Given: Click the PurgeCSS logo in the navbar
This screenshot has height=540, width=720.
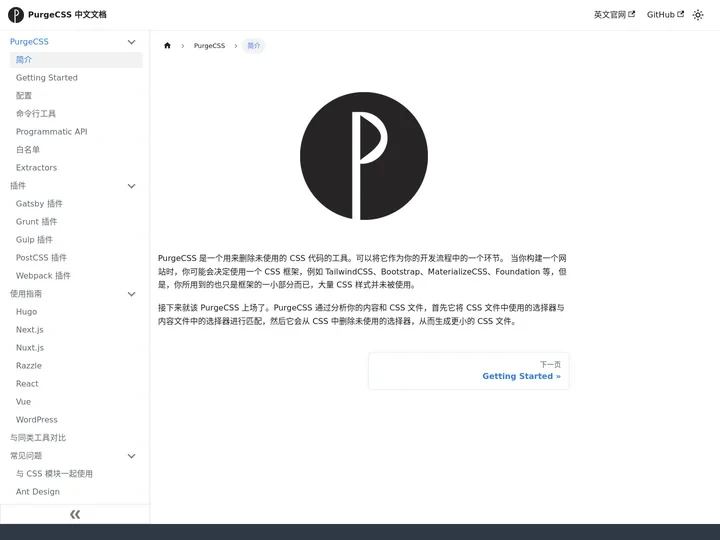Looking at the screenshot, I should 16,15.
